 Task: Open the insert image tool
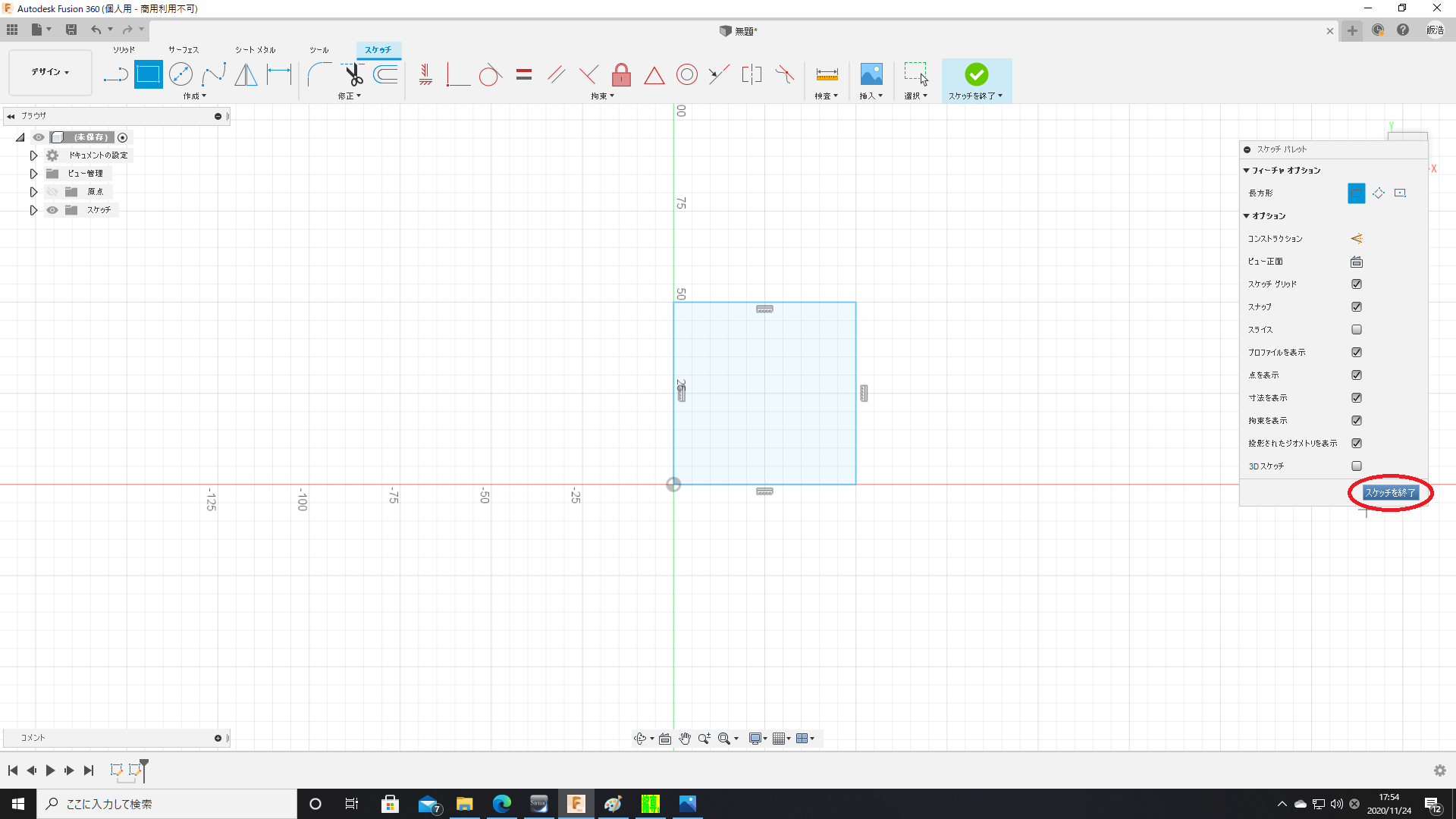871,74
